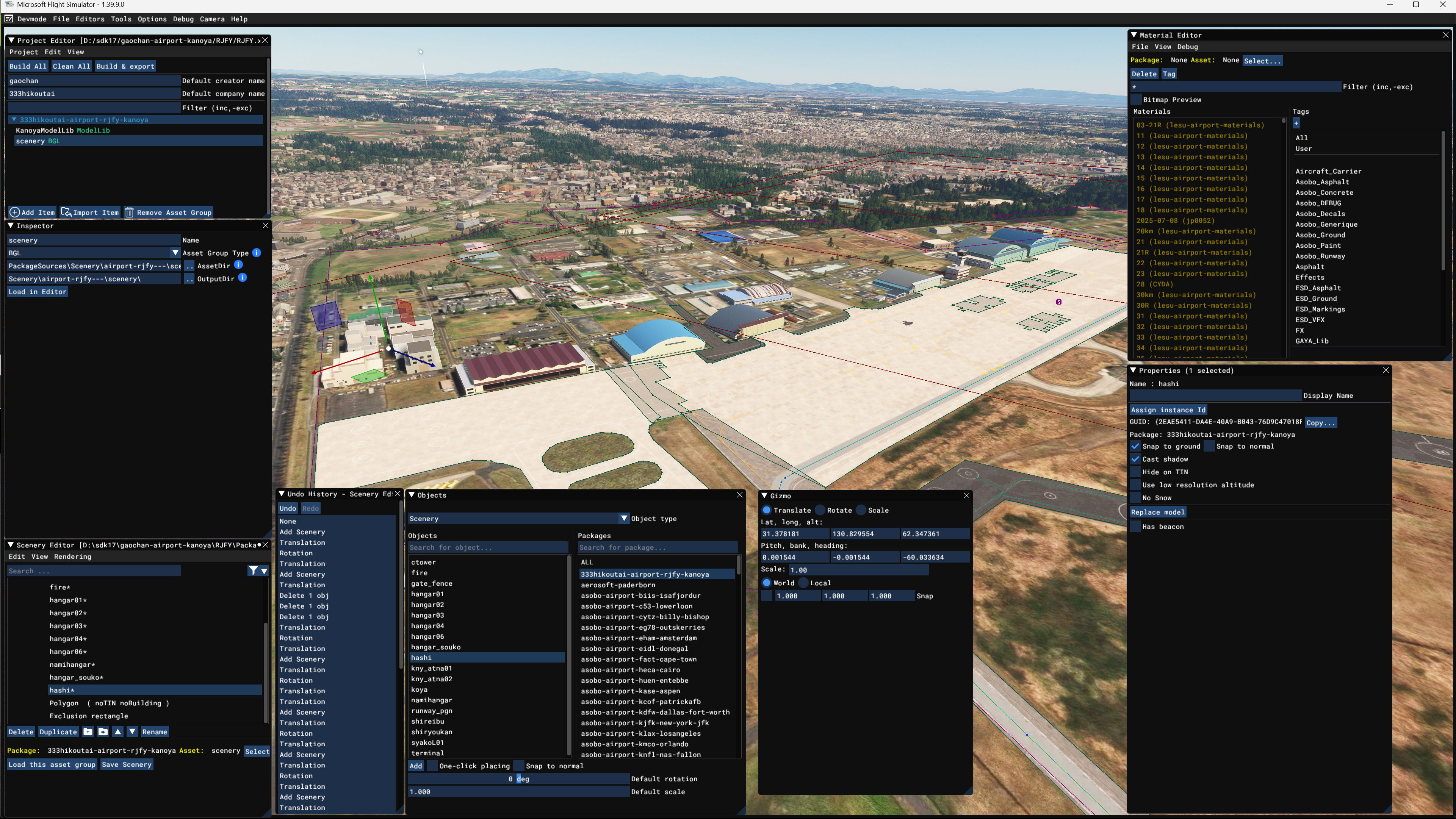The height and width of the screenshot is (819, 1456).
Task: Click Build All button
Action: point(28,66)
